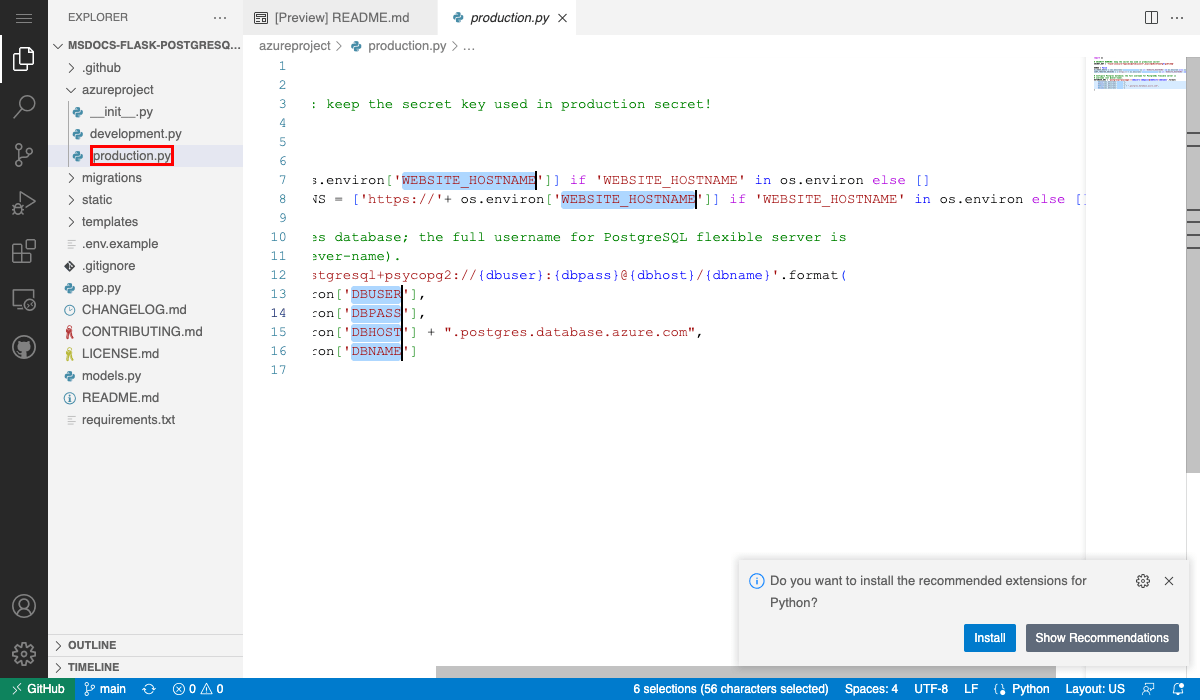Image resolution: width=1200 pixels, height=700 pixels.
Task: Click the Install button in the notification
Action: click(x=989, y=637)
